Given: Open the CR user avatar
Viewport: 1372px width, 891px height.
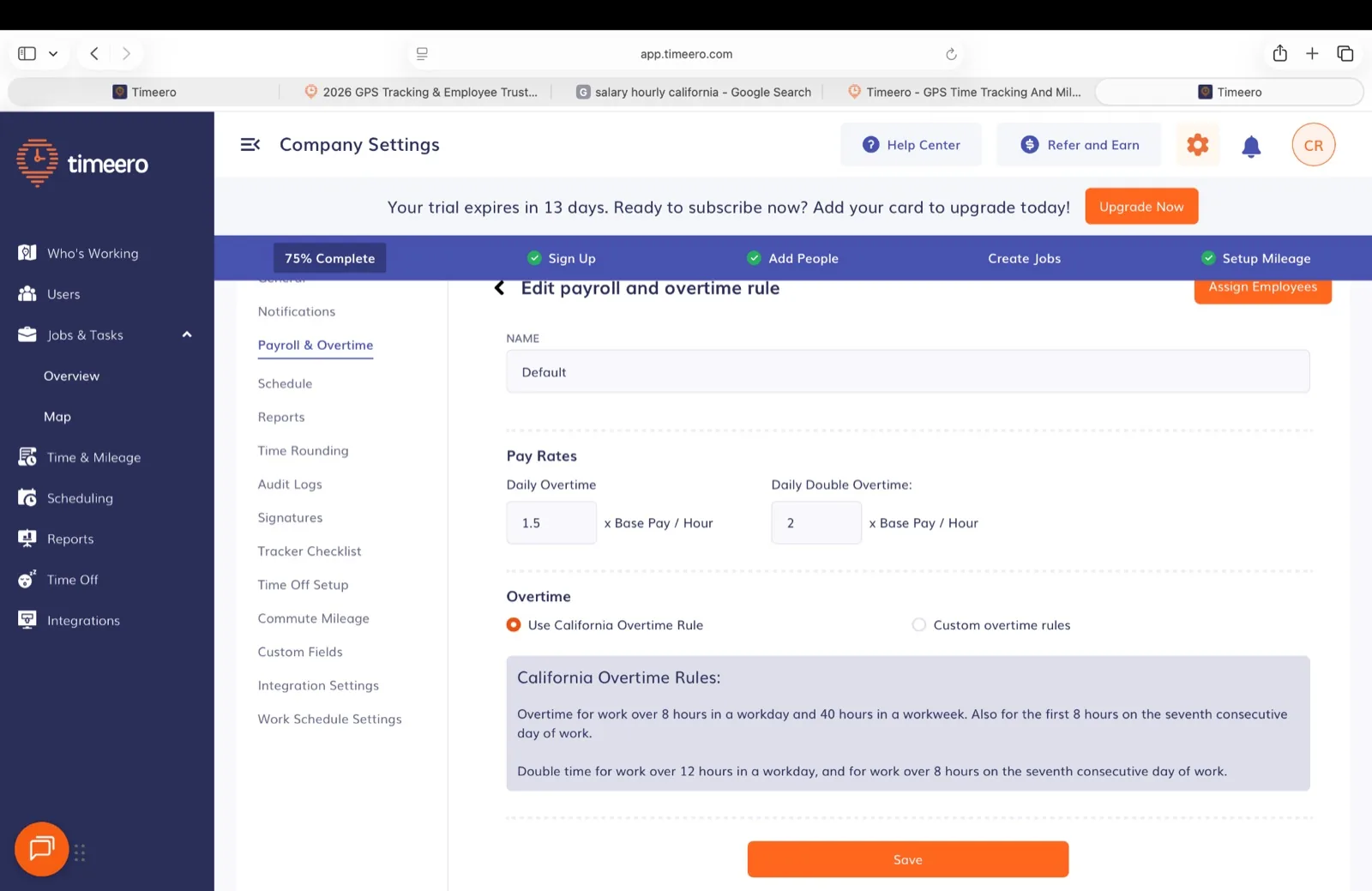Looking at the screenshot, I should [x=1313, y=145].
